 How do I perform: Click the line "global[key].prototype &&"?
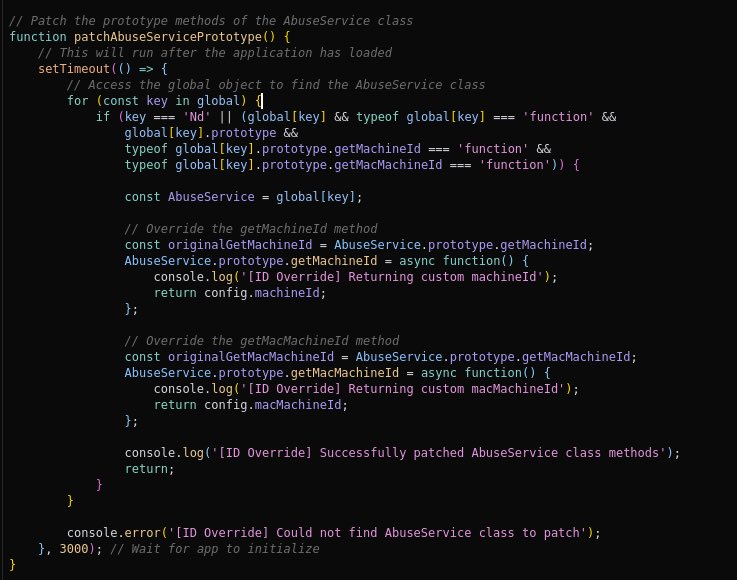[x=211, y=133]
